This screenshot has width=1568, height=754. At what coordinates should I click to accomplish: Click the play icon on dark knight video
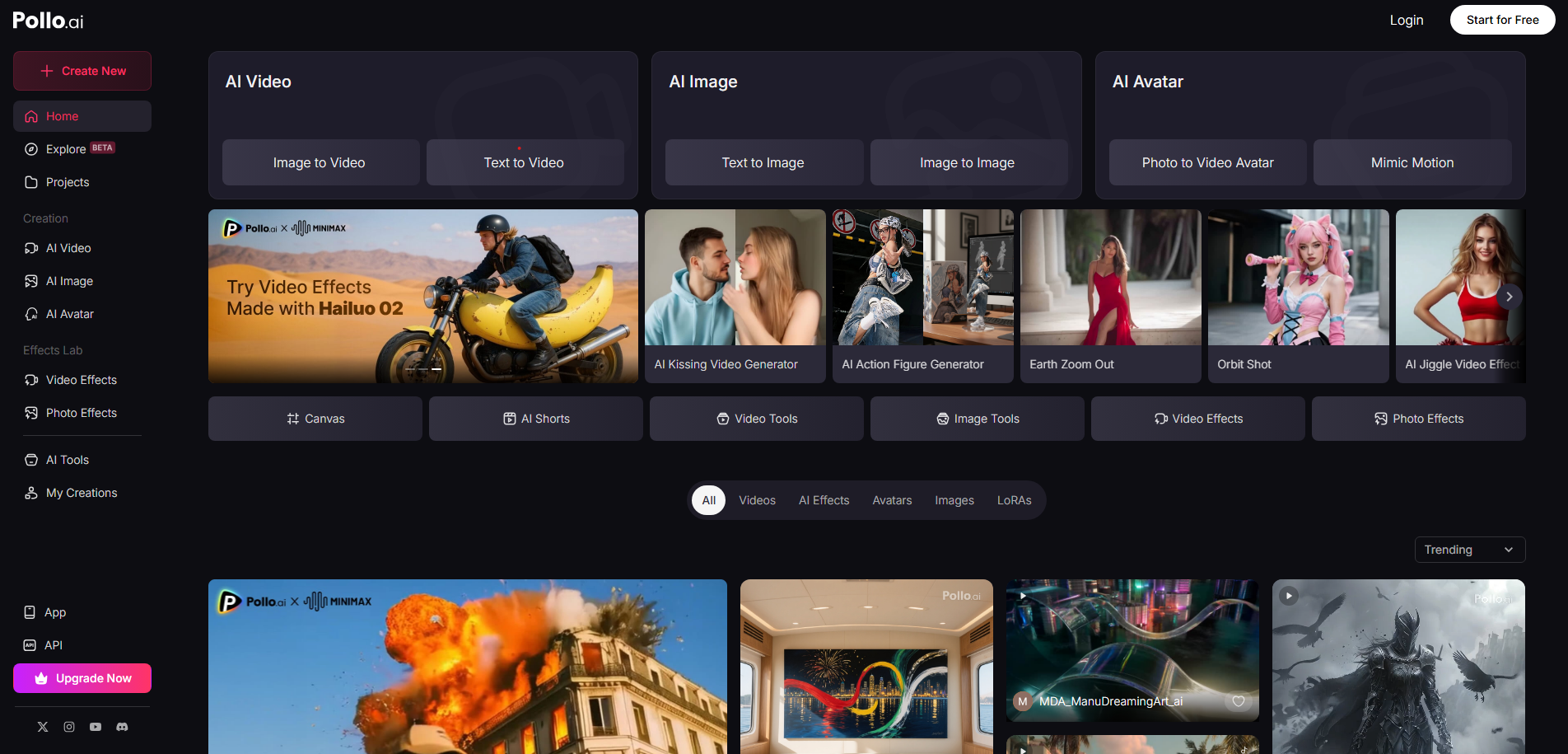[x=1289, y=596]
